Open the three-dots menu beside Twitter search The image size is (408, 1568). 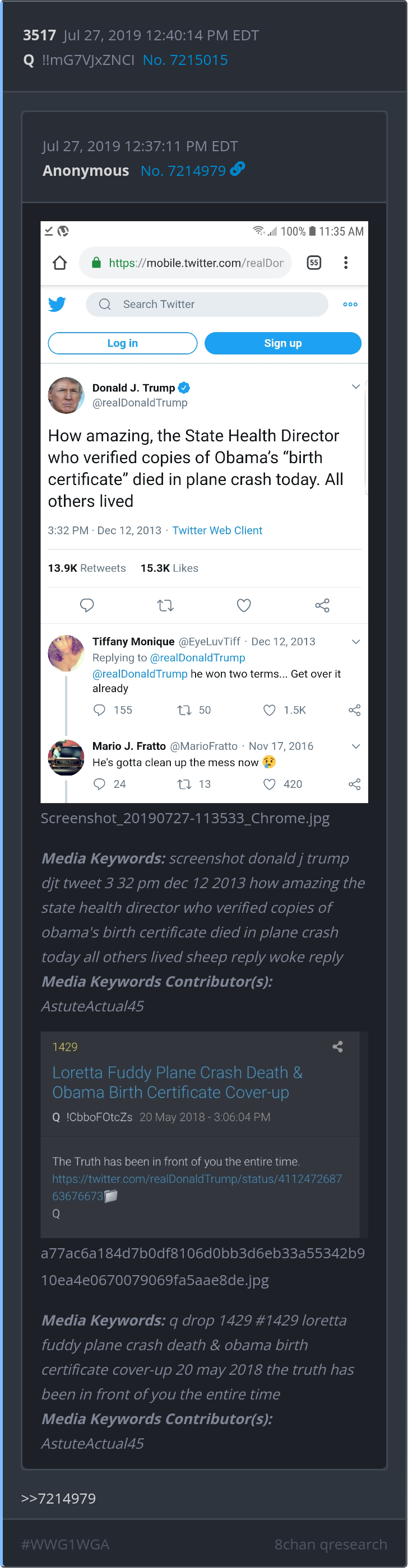350,304
